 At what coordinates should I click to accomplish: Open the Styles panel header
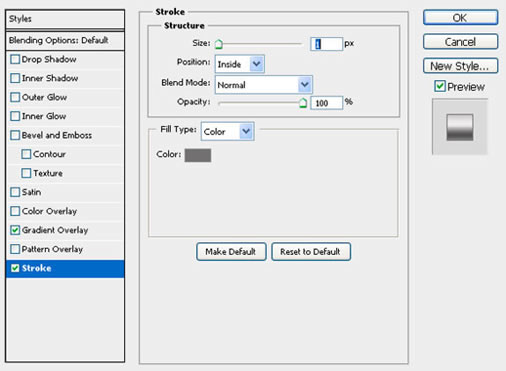click(x=65, y=19)
